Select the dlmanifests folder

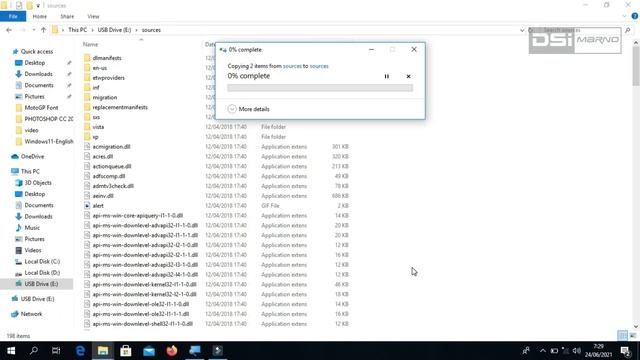tap(107, 58)
